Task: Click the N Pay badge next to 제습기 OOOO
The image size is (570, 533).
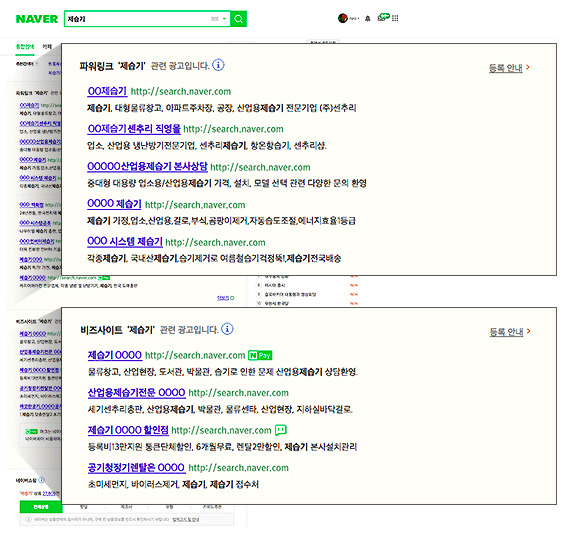Action: (260, 355)
